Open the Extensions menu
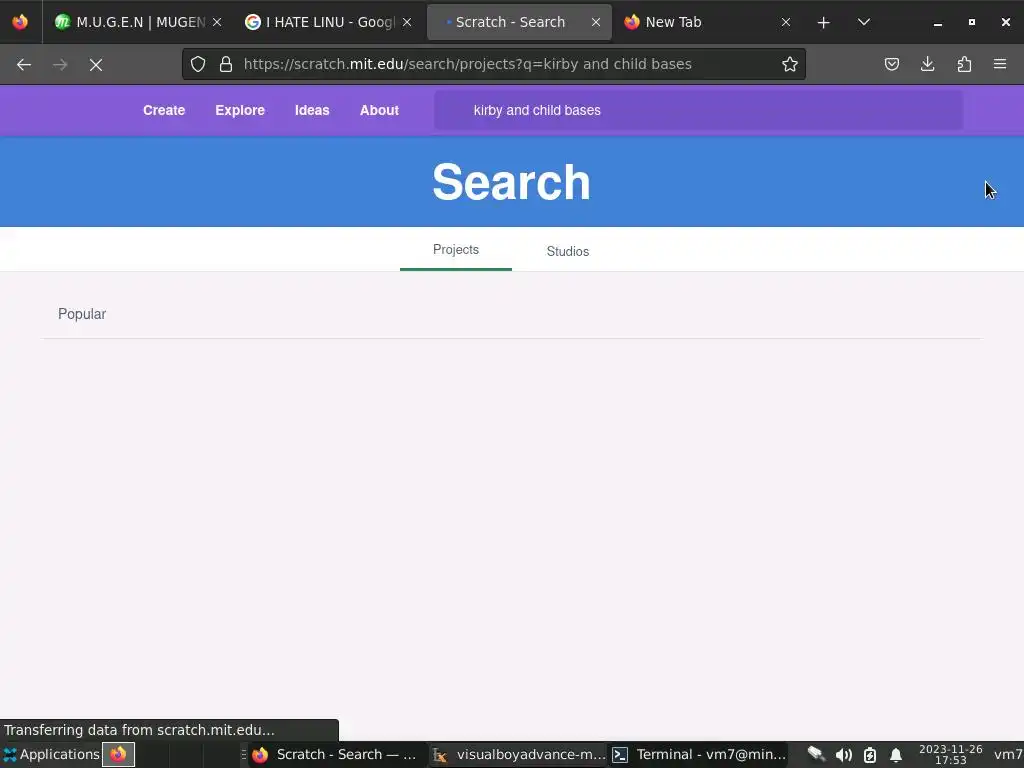The height and width of the screenshot is (768, 1024). point(964,64)
